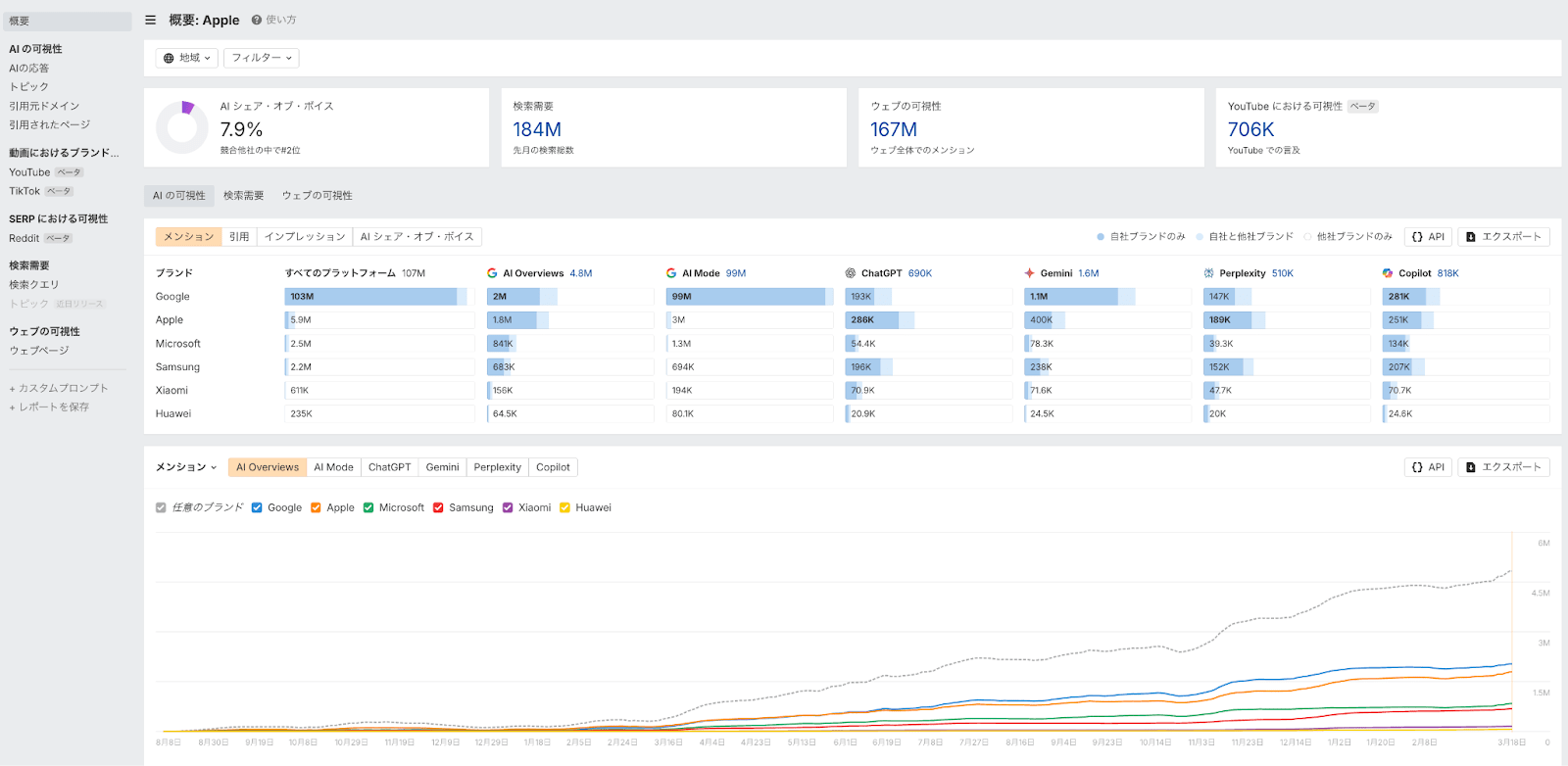
Task: Click the Perplexity logo icon in header
Action: pos(1208,273)
